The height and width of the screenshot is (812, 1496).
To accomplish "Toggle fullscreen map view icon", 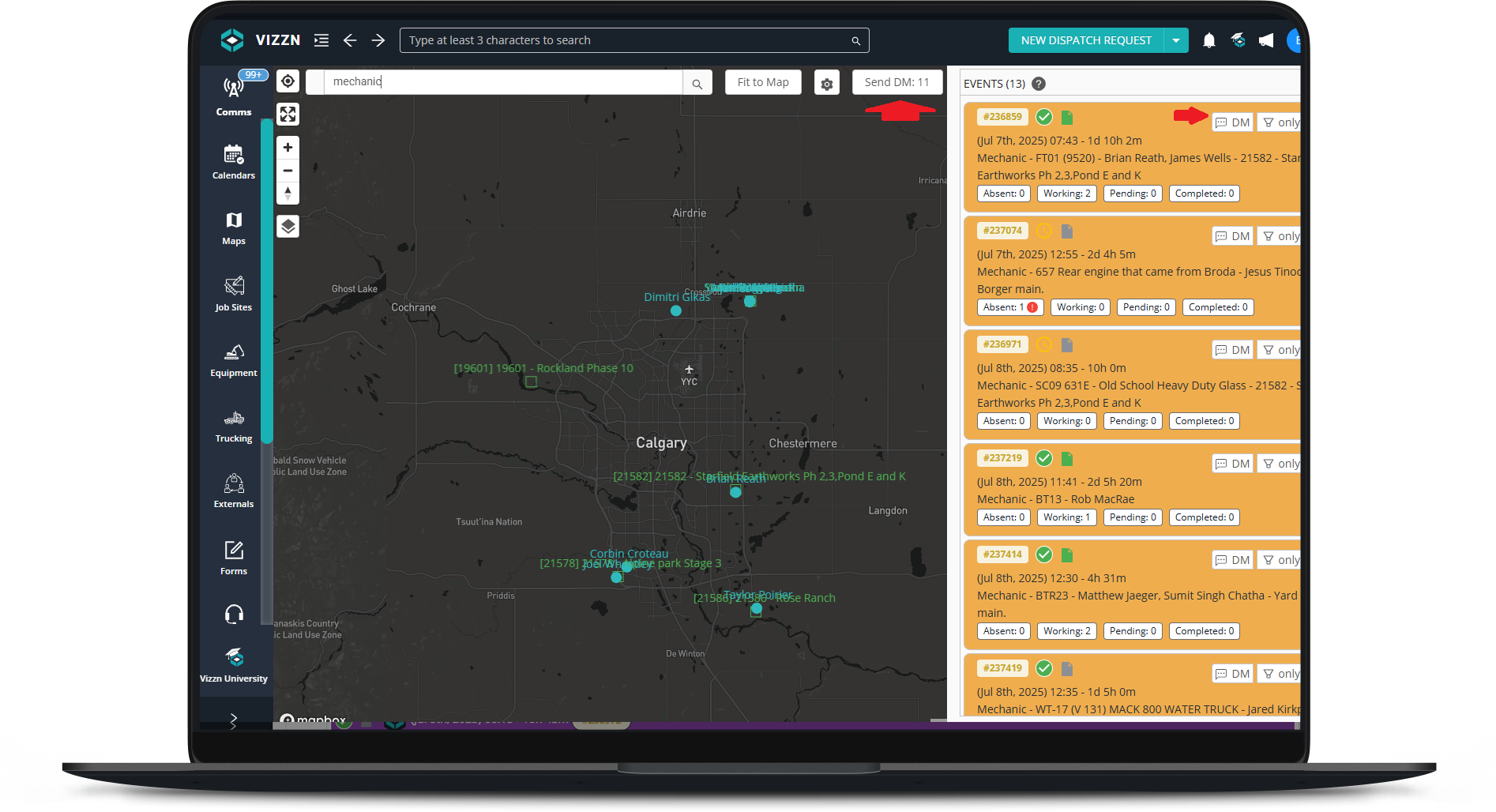I will click(288, 115).
